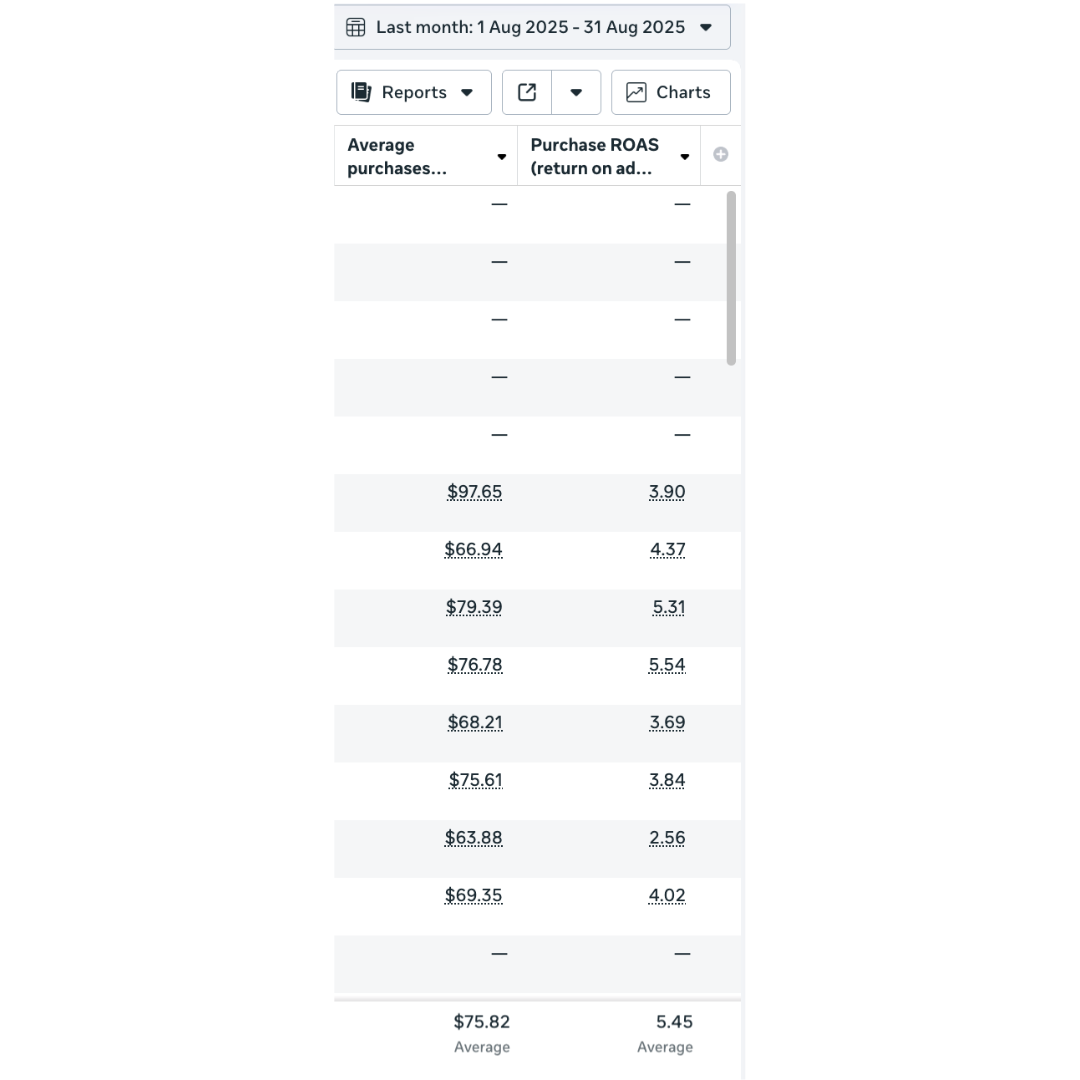Screen dimensions: 1080x1080
Task: Click the calendar icon in date range selector
Action: 355,28
